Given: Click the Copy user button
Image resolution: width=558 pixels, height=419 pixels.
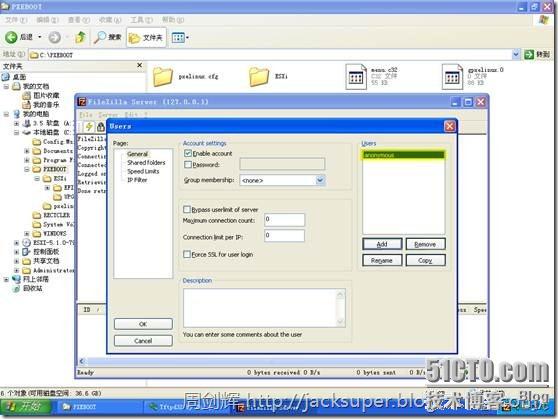Looking at the screenshot, I should tap(425, 260).
